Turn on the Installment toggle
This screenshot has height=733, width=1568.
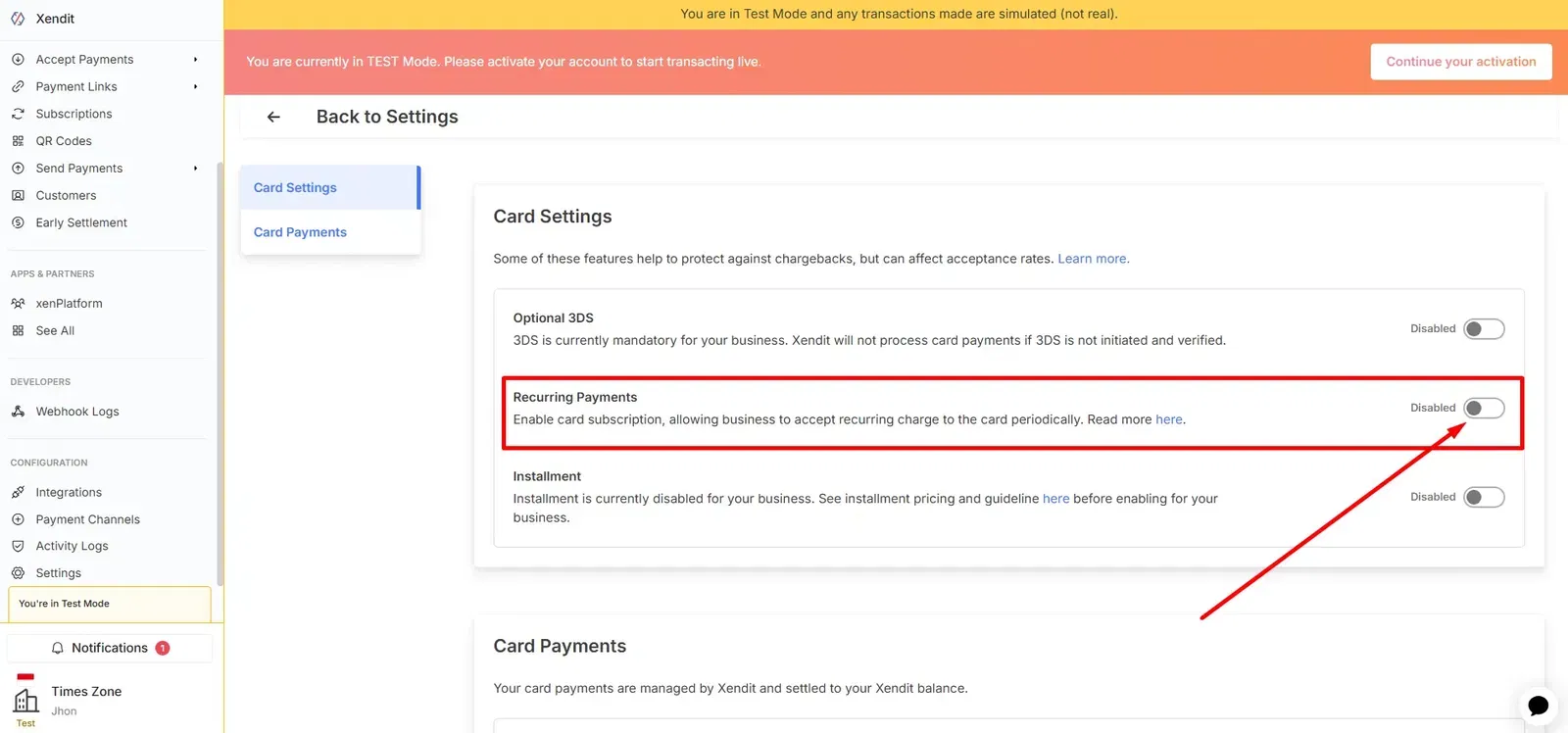point(1483,498)
